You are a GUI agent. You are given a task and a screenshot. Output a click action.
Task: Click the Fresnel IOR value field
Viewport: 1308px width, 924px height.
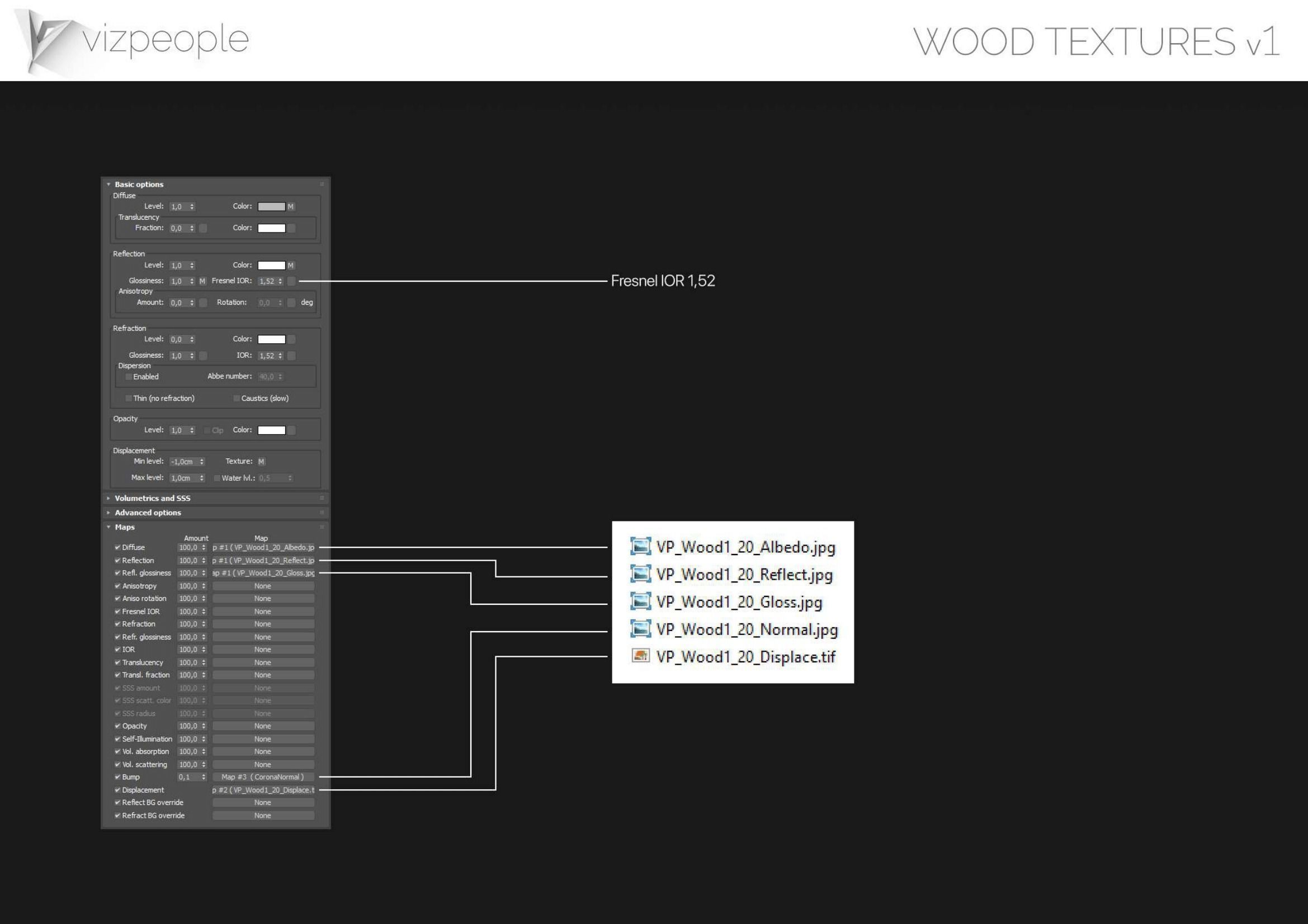(x=267, y=281)
